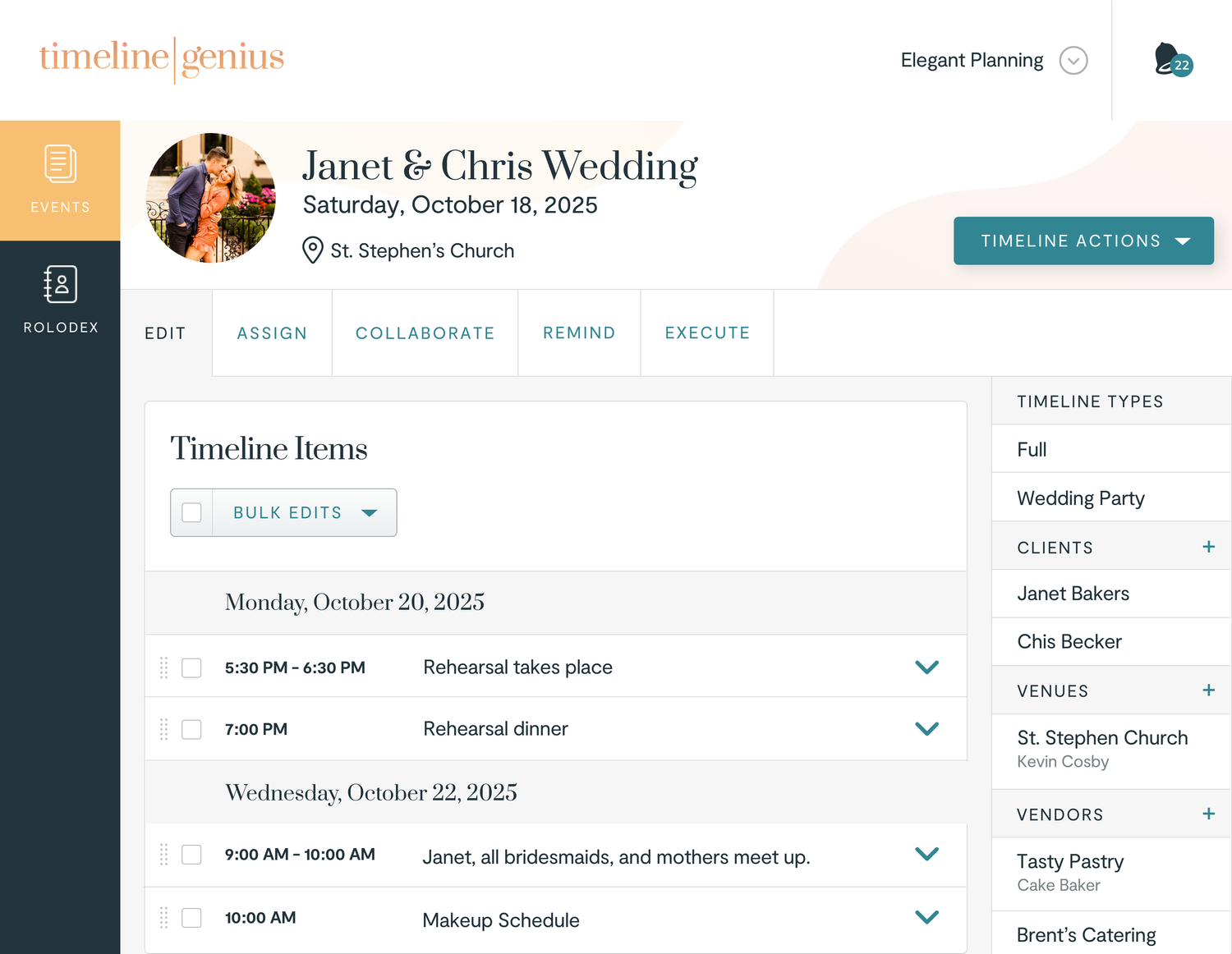Open the Elegant Planning account dropdown

tap(1073, 60)
